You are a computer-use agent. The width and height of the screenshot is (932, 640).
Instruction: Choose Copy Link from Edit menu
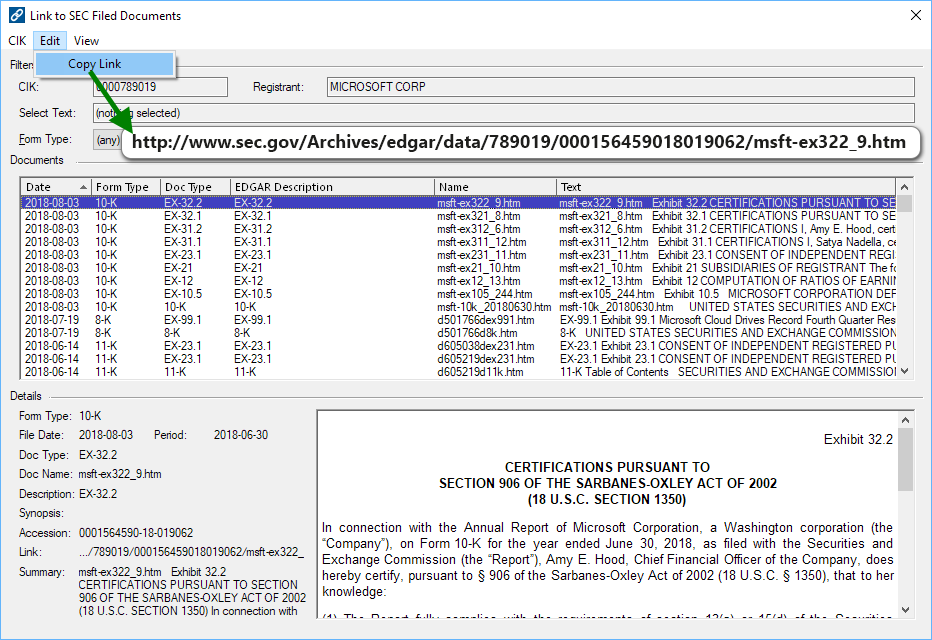(x=105, y=64)
